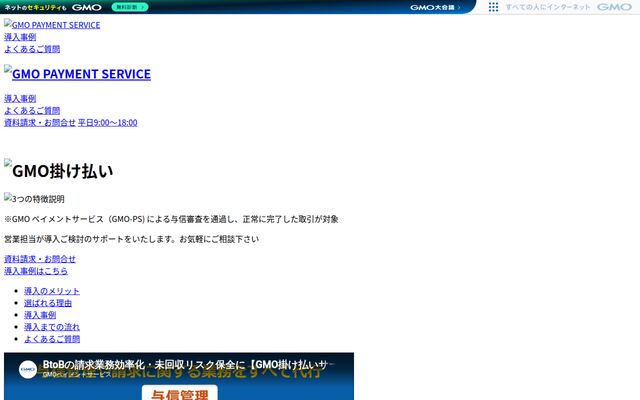Click 資料請求・お問合せ link under sales text

click(40, 259)
